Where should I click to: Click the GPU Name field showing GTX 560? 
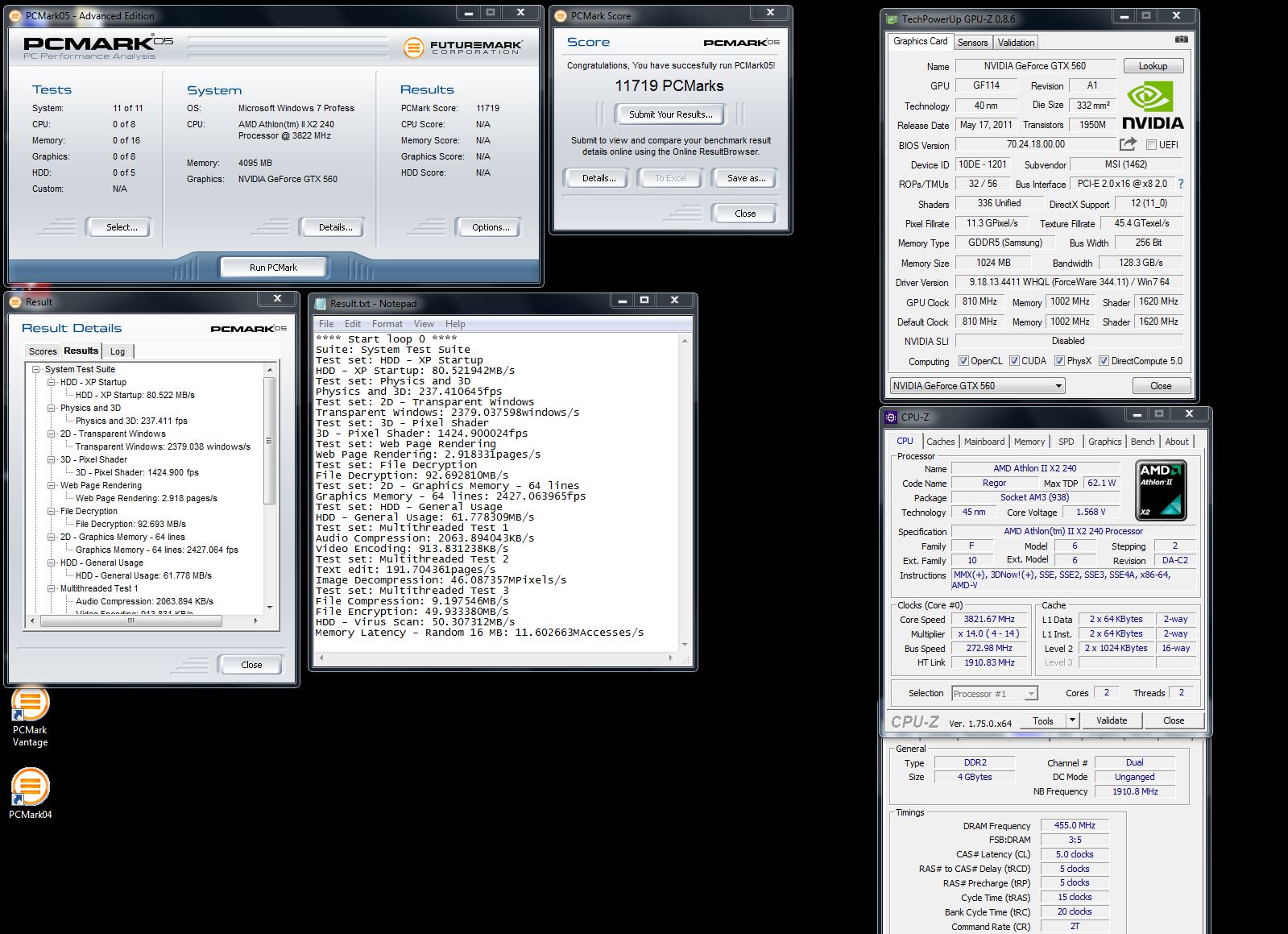[x=1034, y=66]
